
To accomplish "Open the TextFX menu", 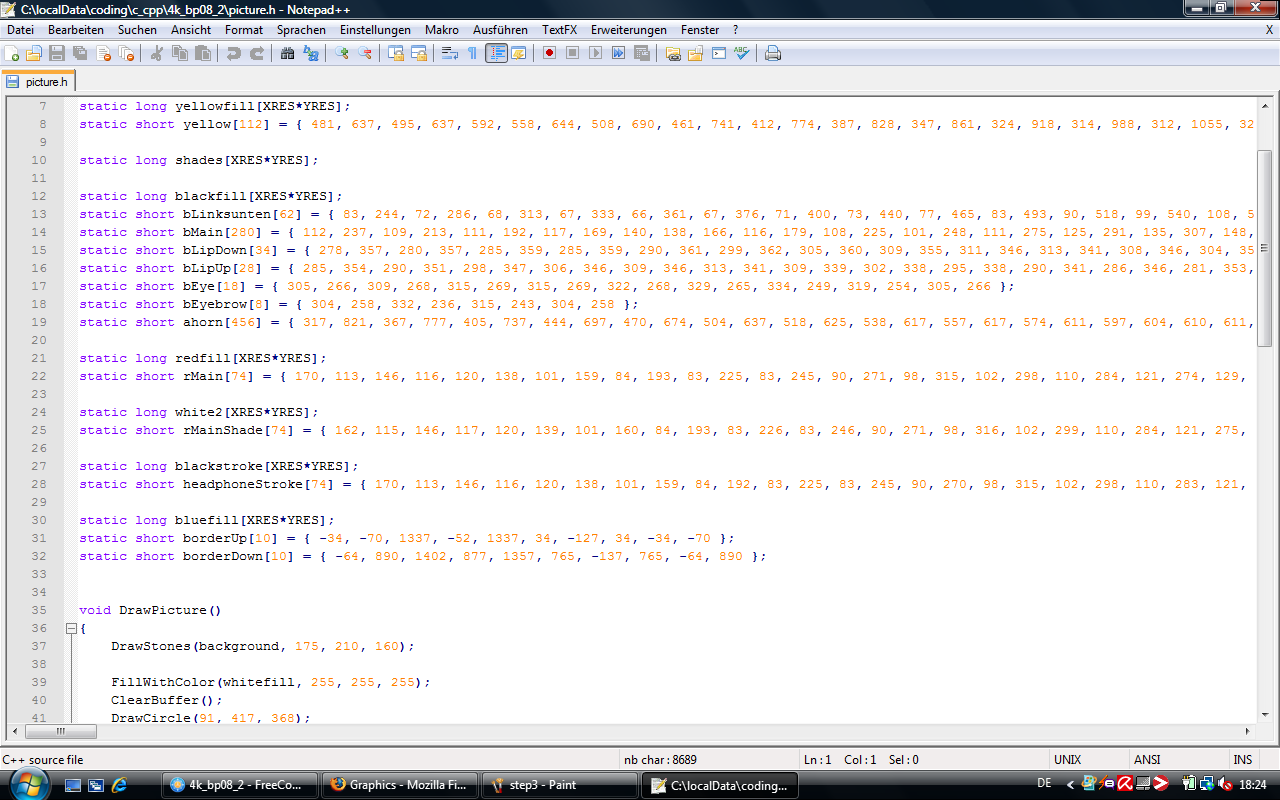I will (559, 30).
